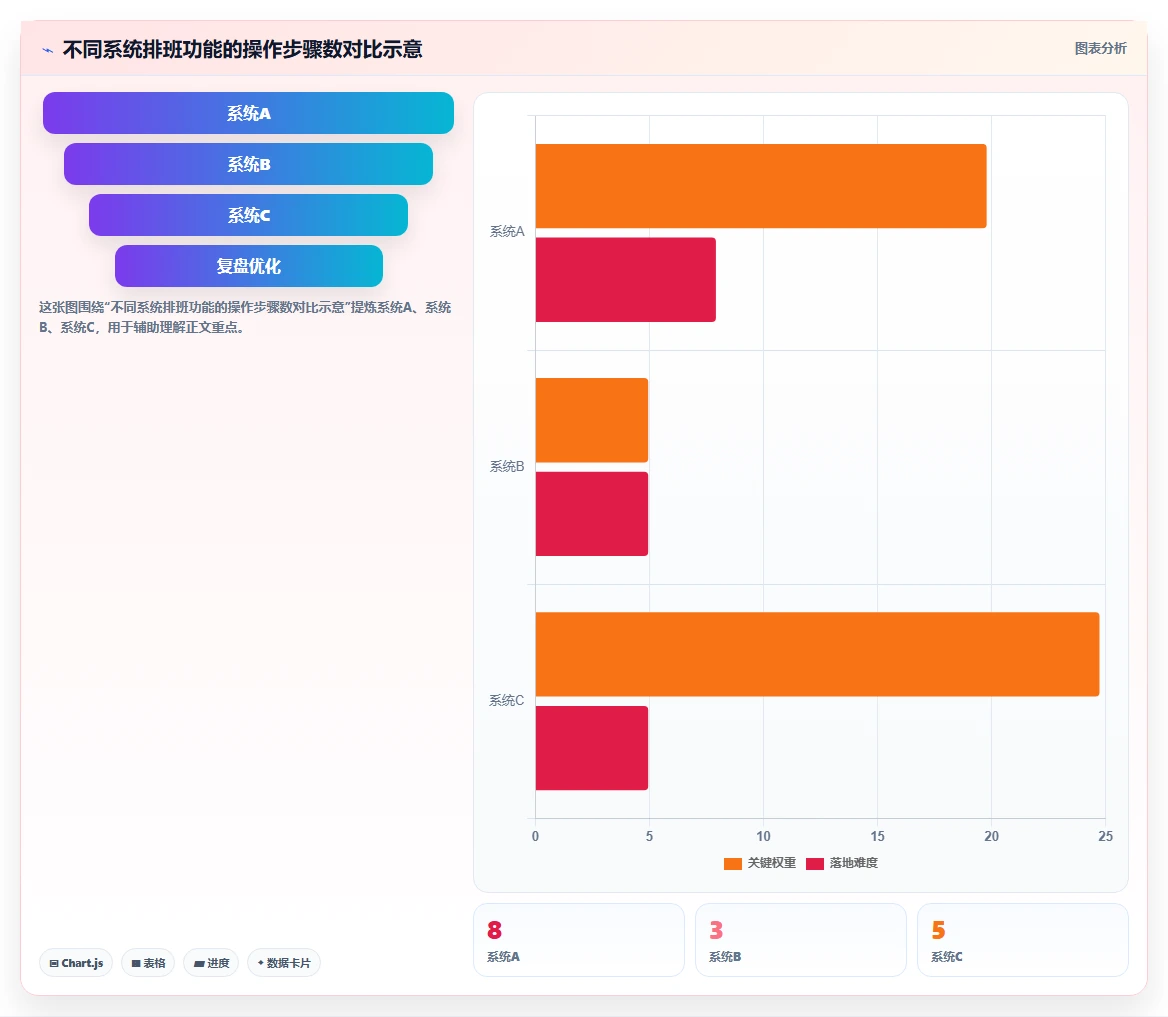Open the 系统A data card showing 8

(x=579, y=940)
